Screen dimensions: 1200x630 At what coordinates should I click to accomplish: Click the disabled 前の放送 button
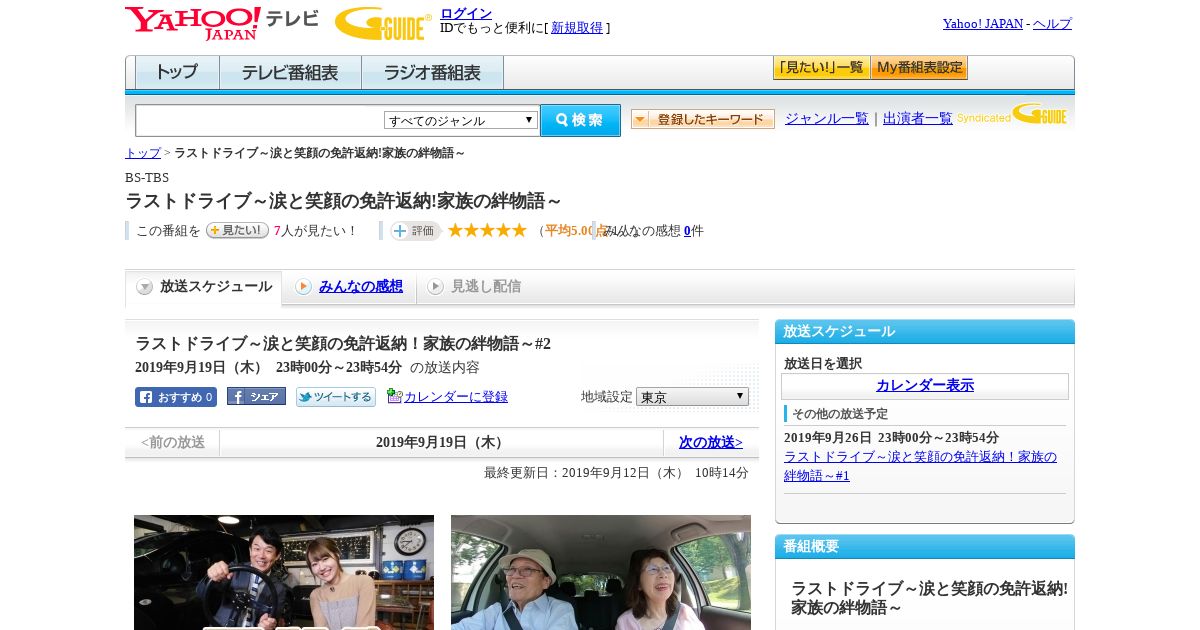tap(172, 442)
